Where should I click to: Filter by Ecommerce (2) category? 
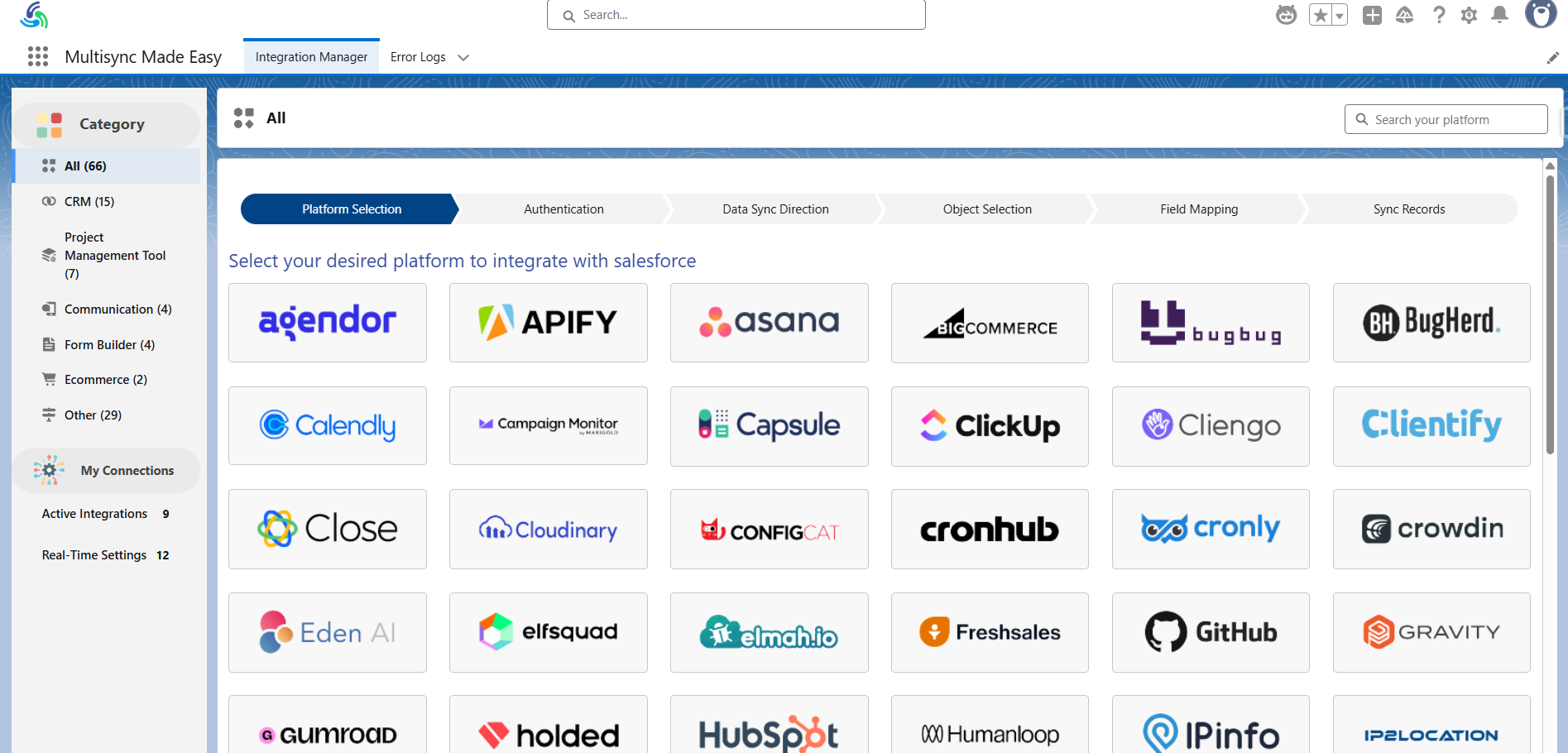coord(108,379)
